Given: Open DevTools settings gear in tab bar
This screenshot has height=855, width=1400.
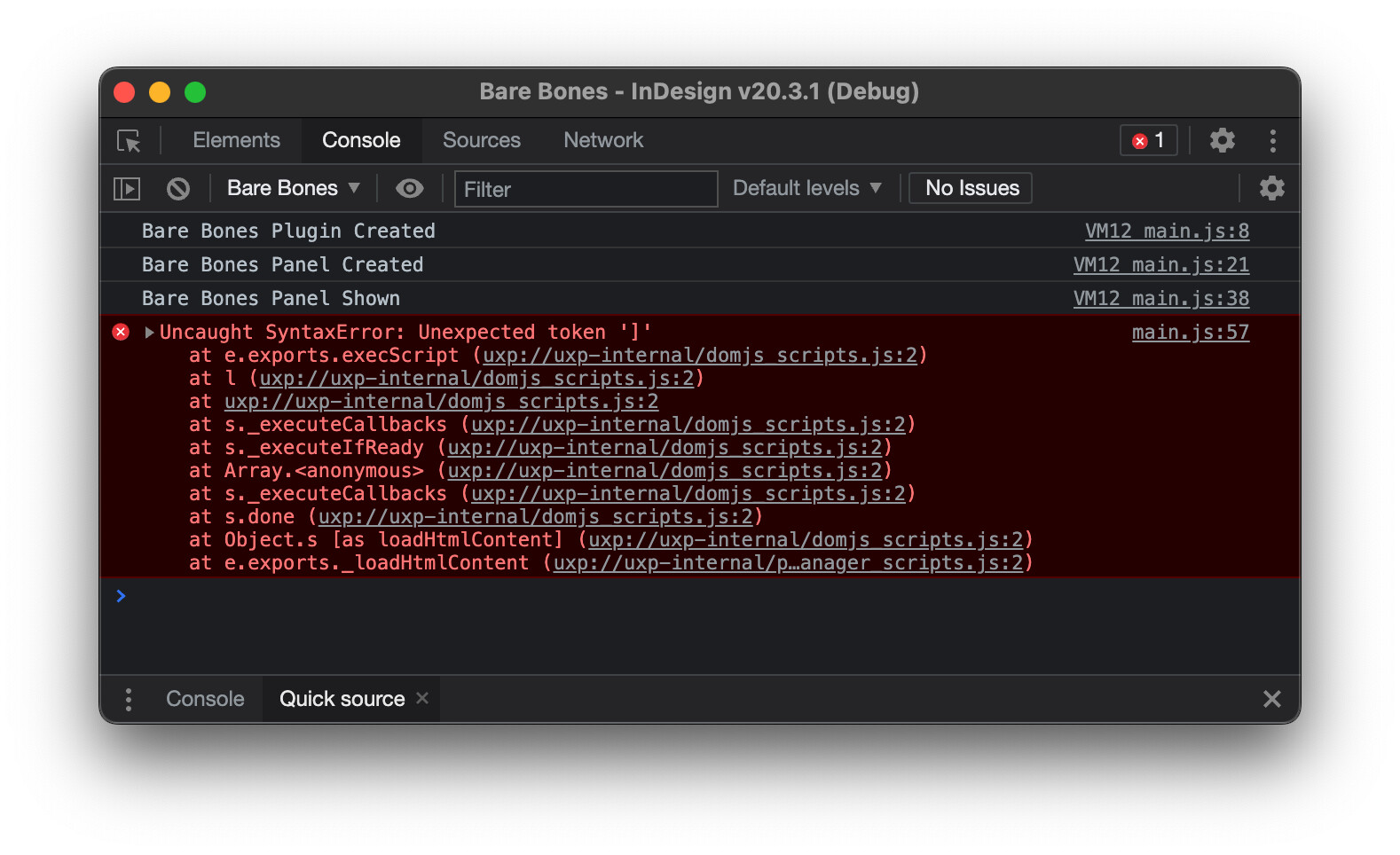Looking at the screenshot, I should [1222, 140].
